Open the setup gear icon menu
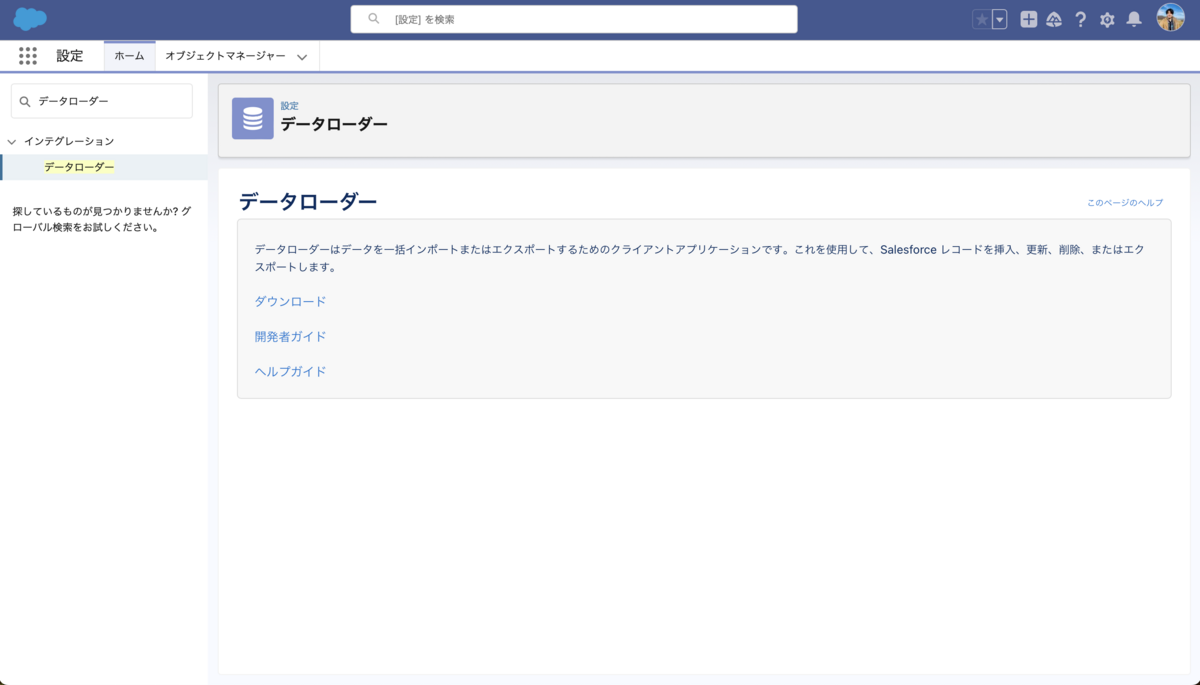Screen dimensions: 1200x685 pyautogui.click(x=1107, y=19)
